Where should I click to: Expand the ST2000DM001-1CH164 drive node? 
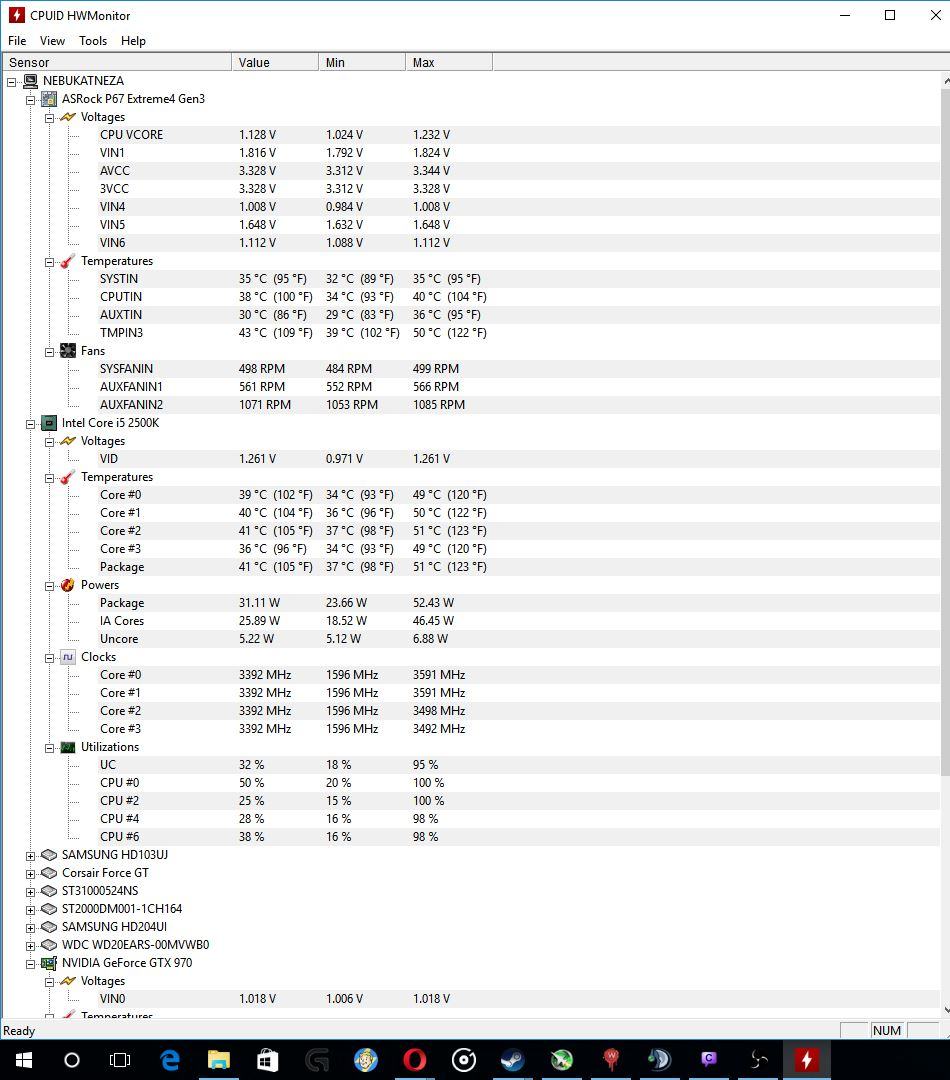[x=30, y=910]
